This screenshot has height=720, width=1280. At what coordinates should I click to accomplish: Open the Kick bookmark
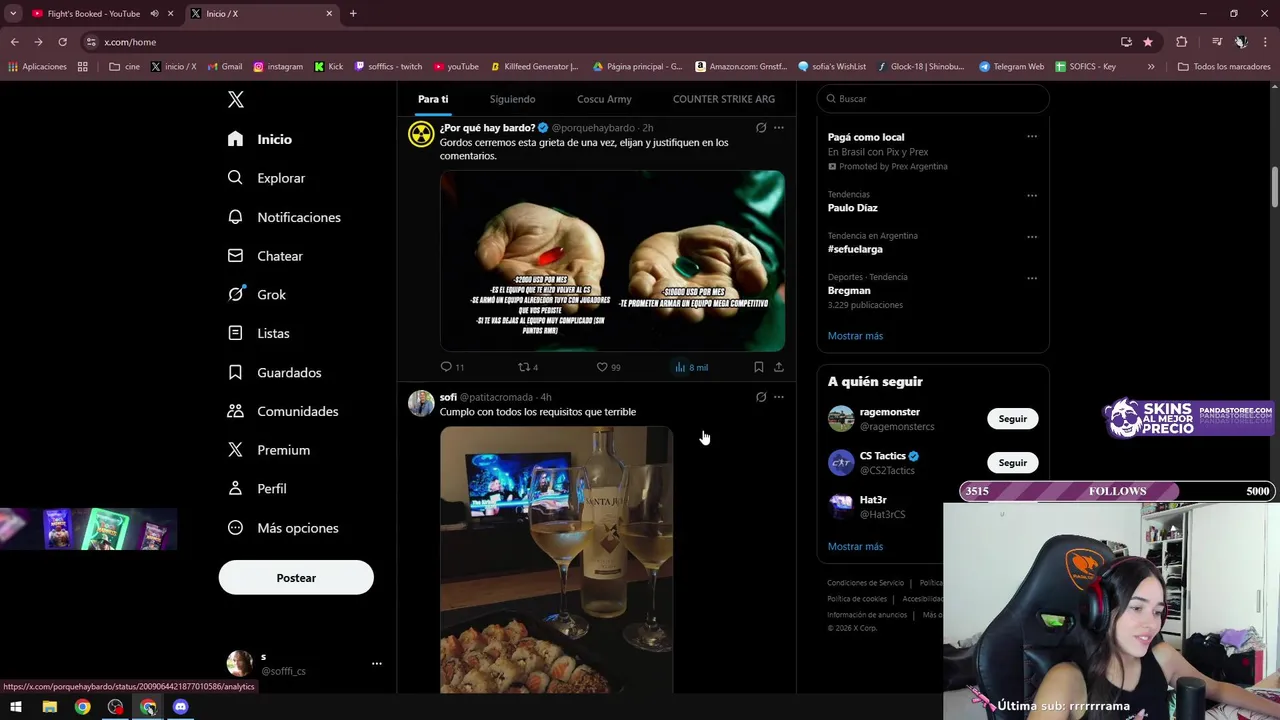[328, 67]
